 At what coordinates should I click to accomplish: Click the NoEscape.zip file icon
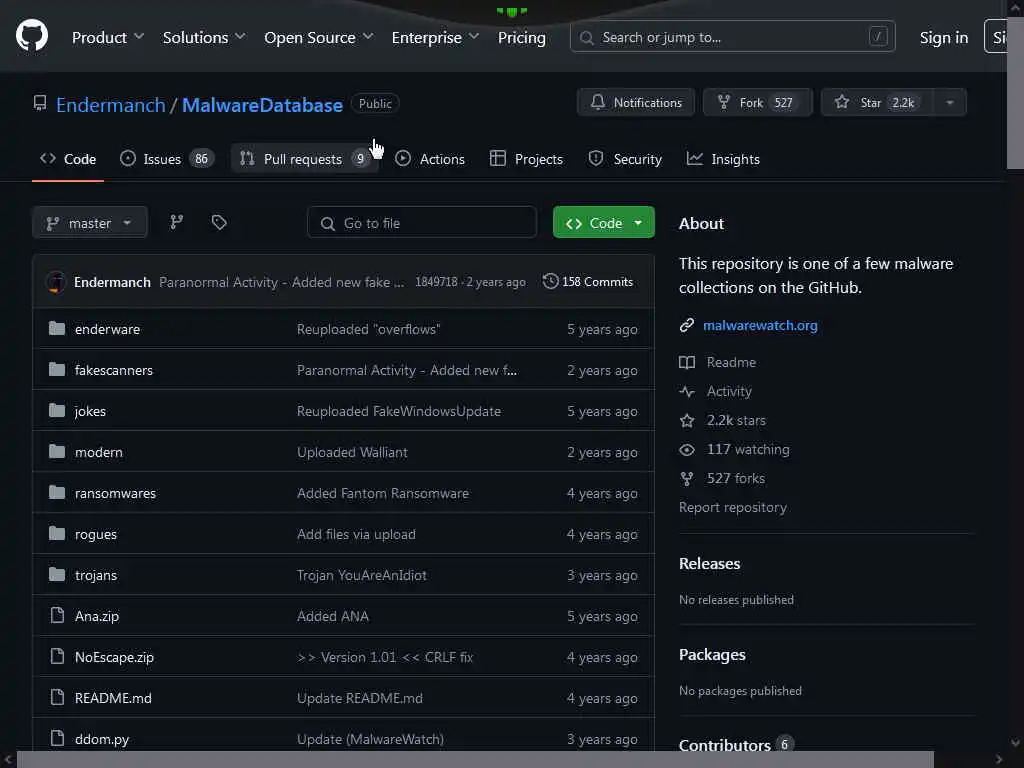[57, 656]
